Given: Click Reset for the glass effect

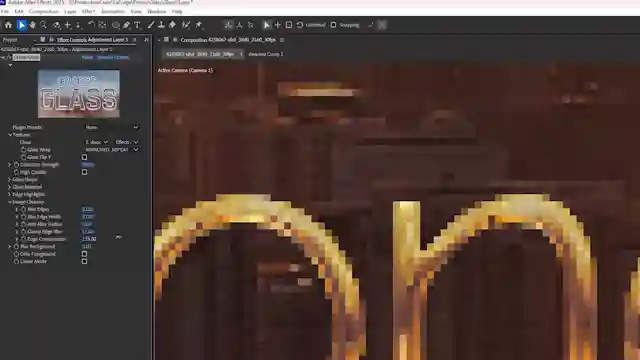Looking at the screenshot, I should point(87,58).
